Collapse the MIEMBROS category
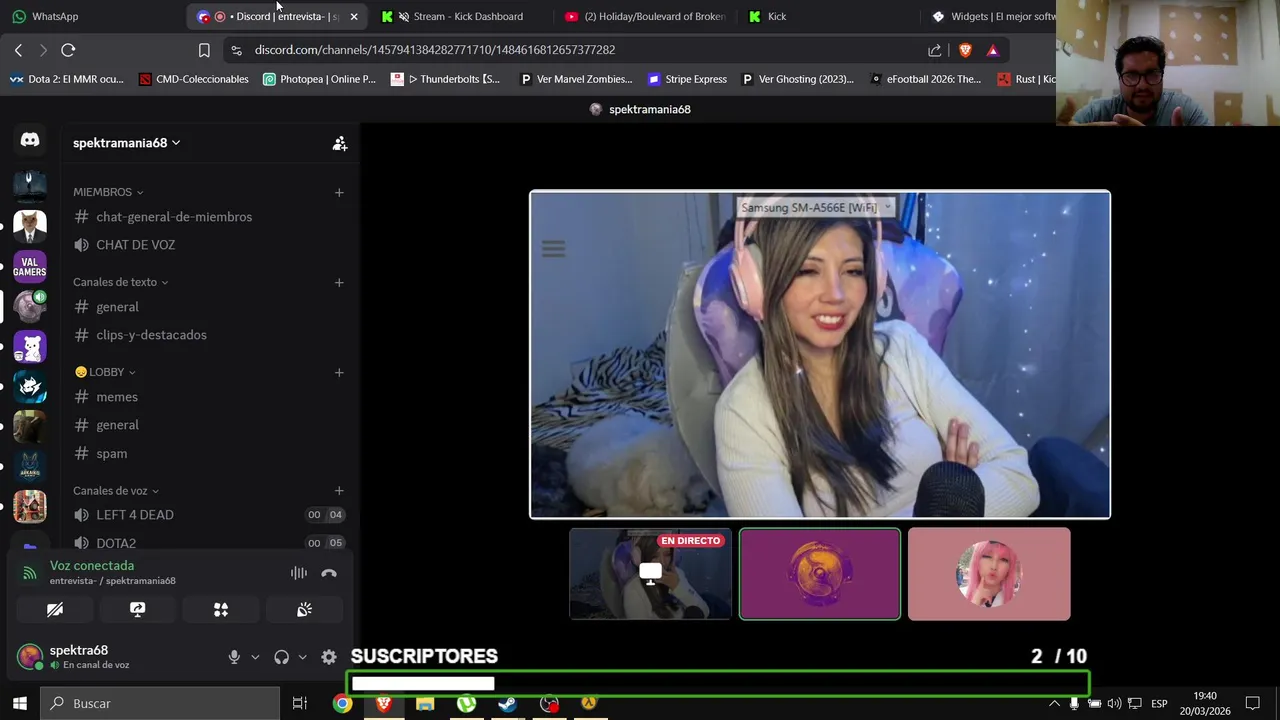 click(x=108, y=192)
